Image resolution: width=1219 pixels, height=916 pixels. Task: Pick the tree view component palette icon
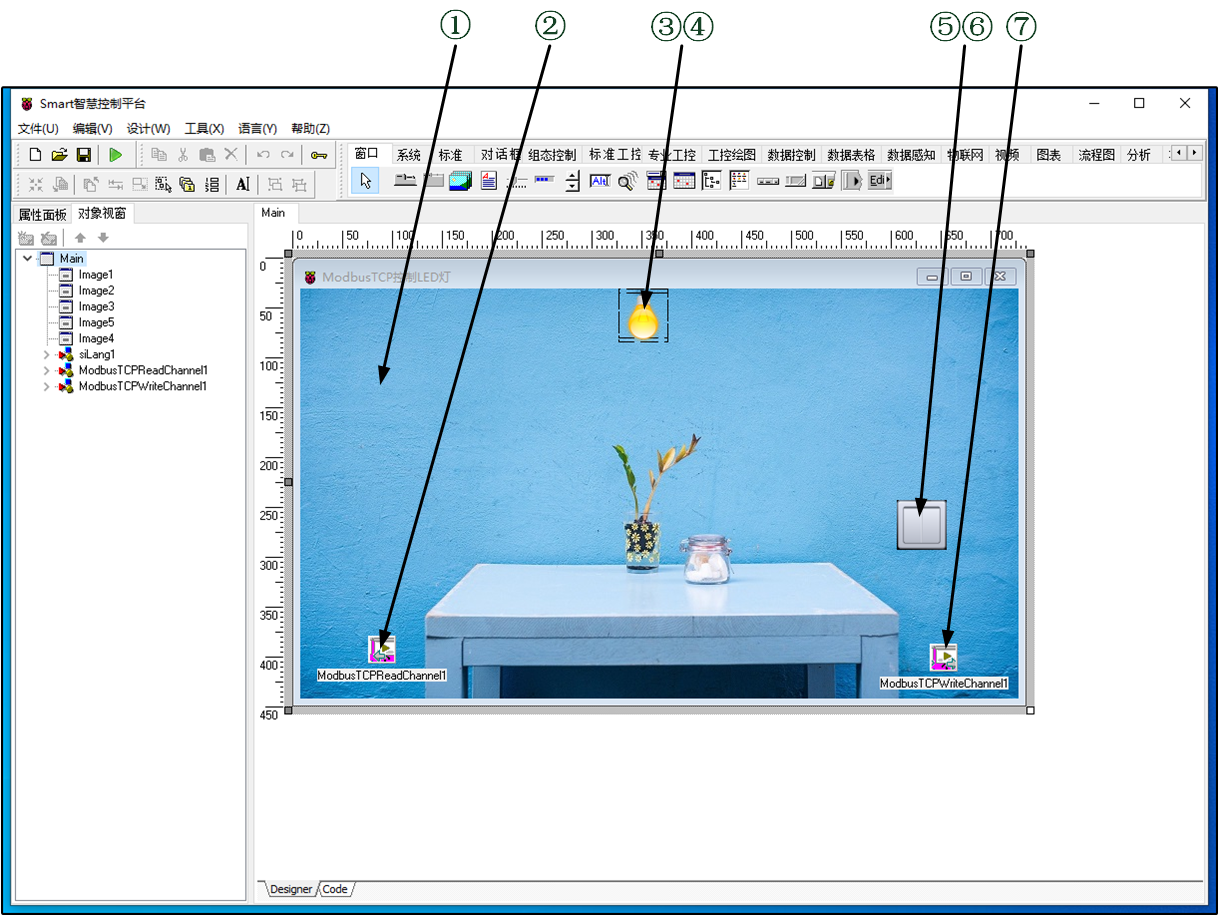[x=711, y=181]
